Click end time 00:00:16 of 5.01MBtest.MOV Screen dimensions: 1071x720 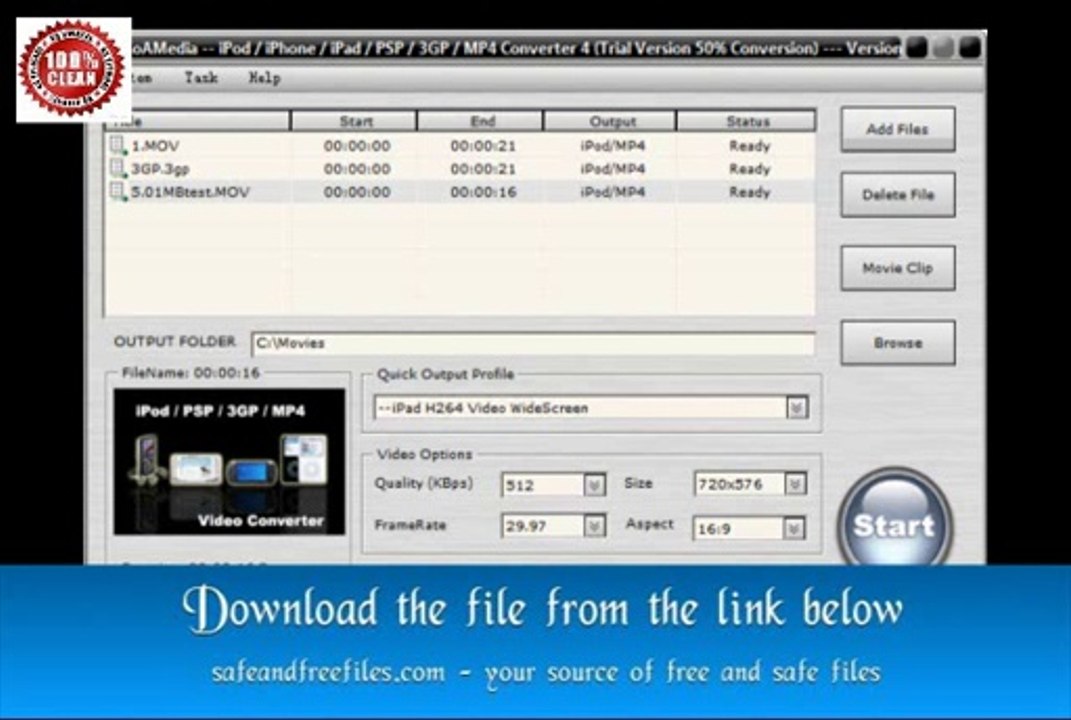click(483, 192)
